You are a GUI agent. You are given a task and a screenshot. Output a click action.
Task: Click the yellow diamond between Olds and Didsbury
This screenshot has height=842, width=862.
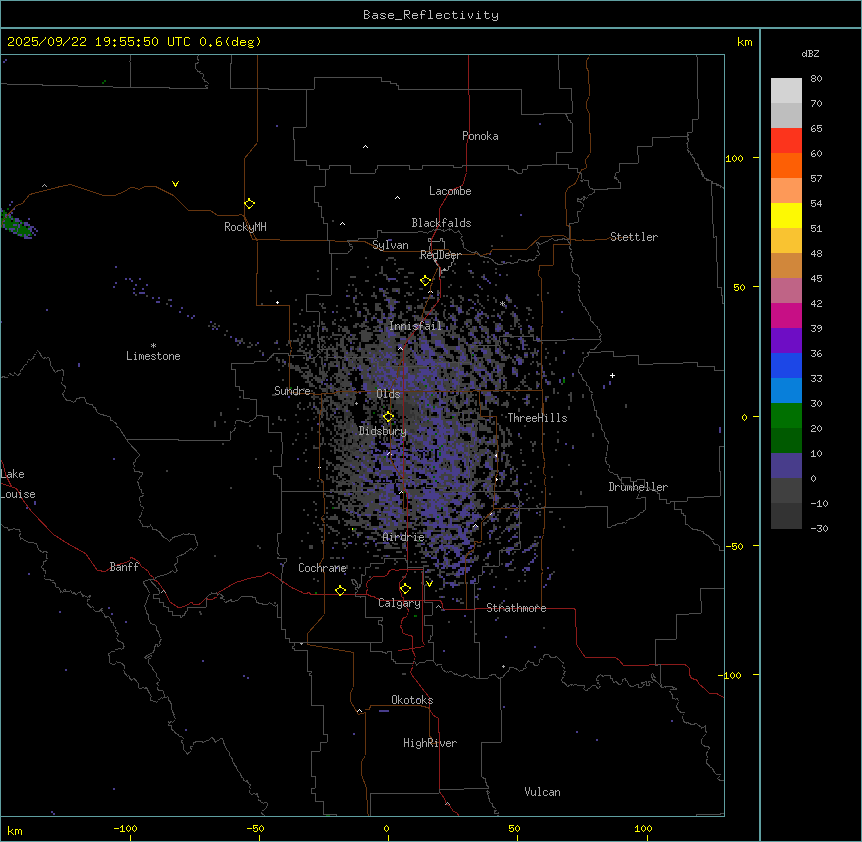(x=388, y=416)
